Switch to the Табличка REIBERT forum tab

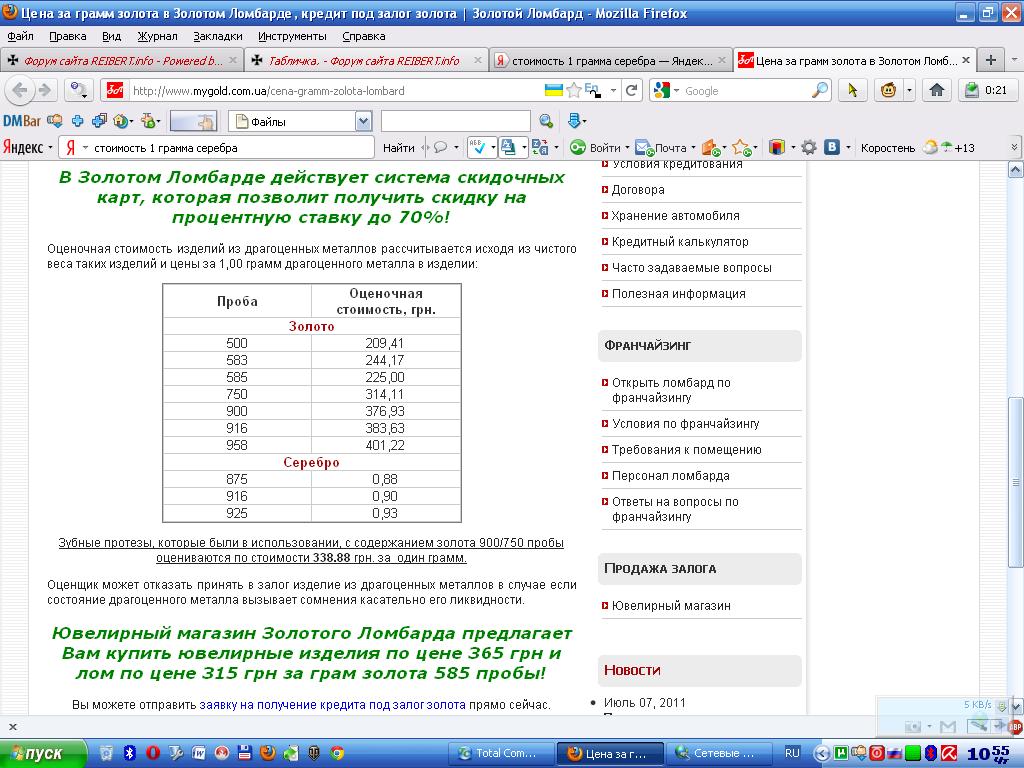pyautogui.click(x=365, y=61)
